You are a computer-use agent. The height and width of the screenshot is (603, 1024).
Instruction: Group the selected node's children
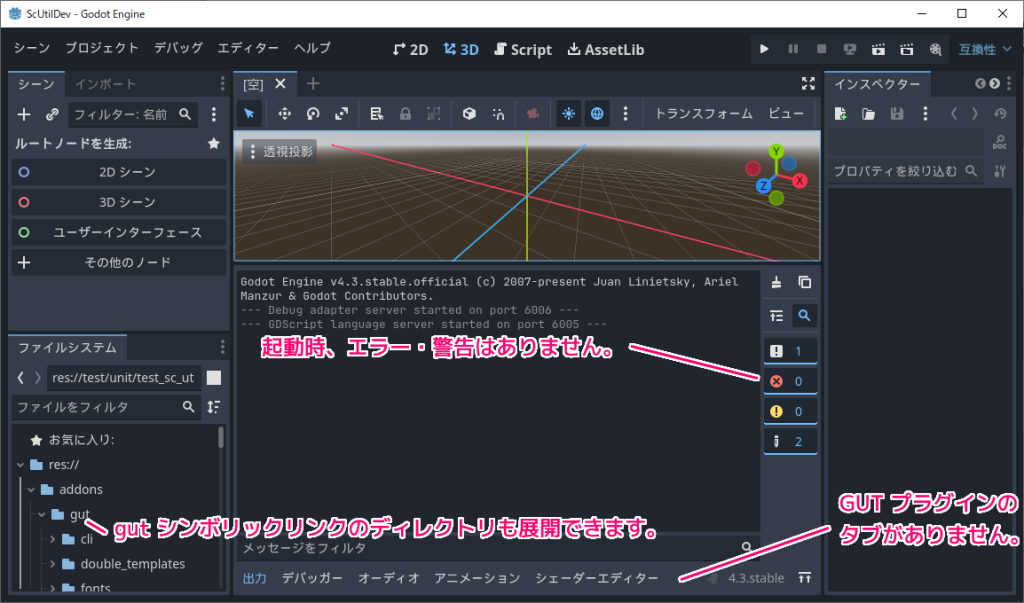434,114
